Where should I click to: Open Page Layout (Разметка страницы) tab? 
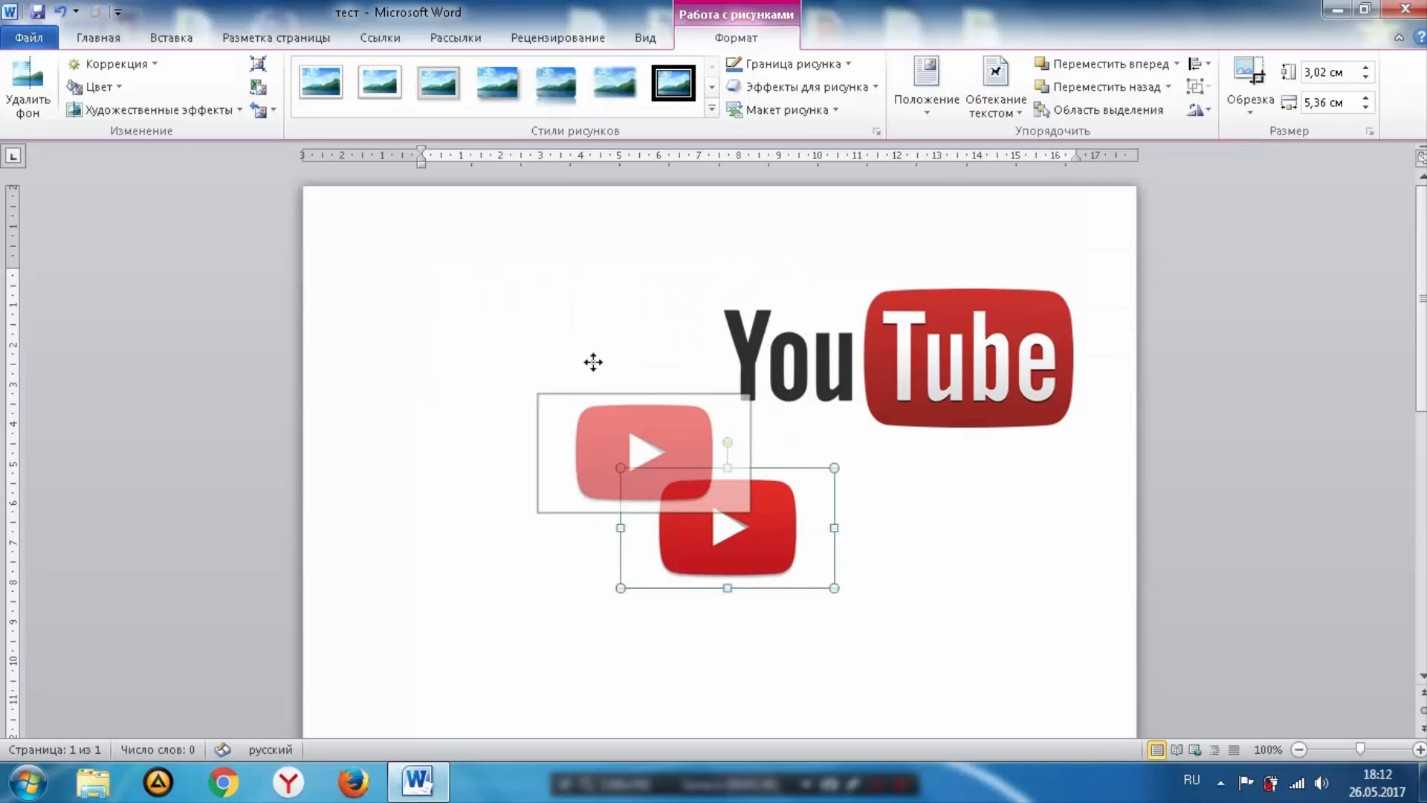click(276, 38)
